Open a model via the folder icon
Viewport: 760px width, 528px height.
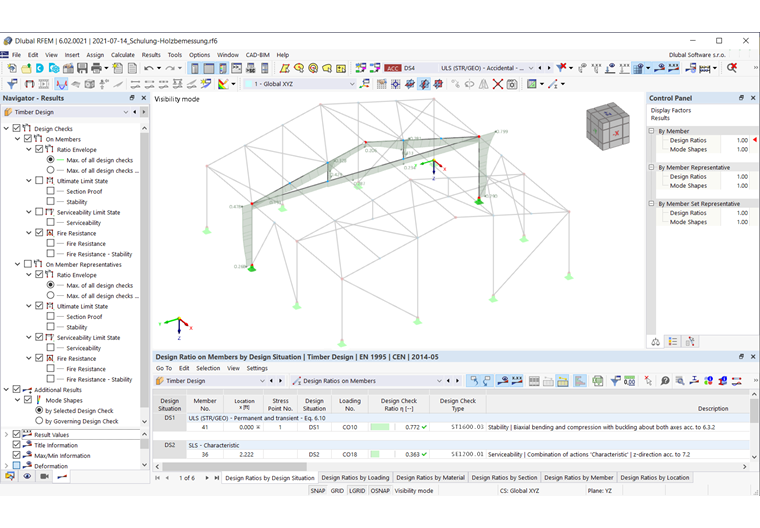tap(26, 68)
